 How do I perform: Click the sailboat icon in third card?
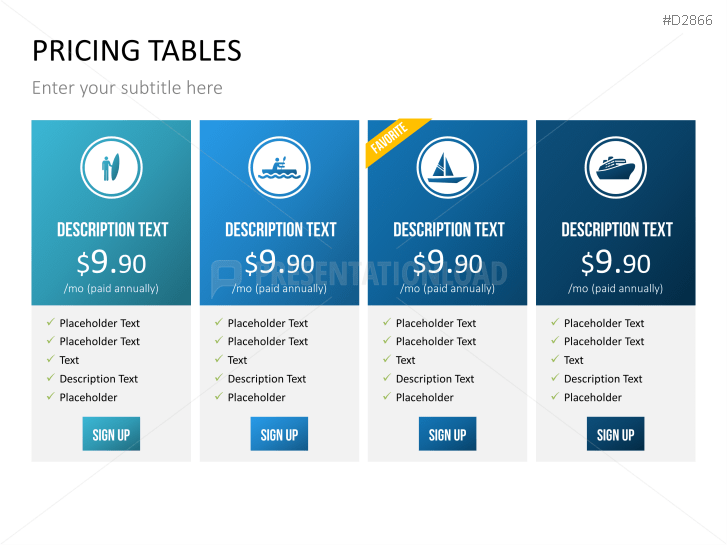pyautogui.click(x=447, y=167)
